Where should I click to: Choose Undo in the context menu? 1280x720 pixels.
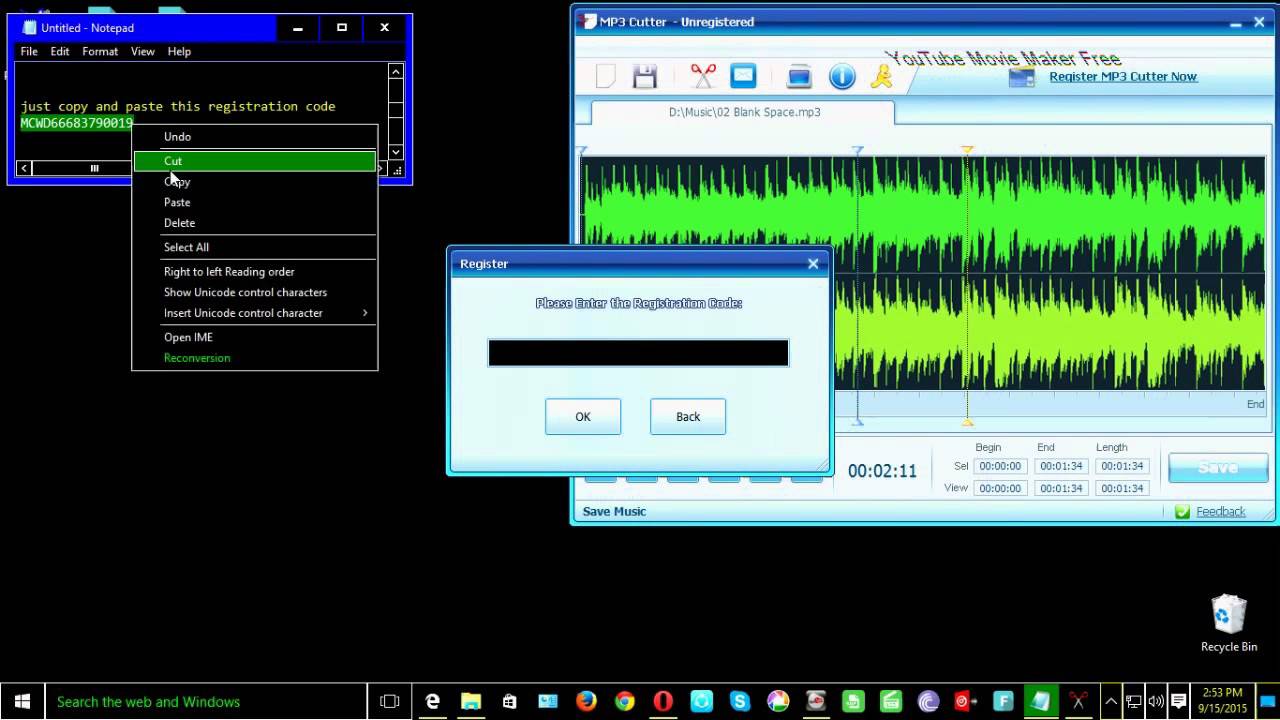tap(255, 137)
